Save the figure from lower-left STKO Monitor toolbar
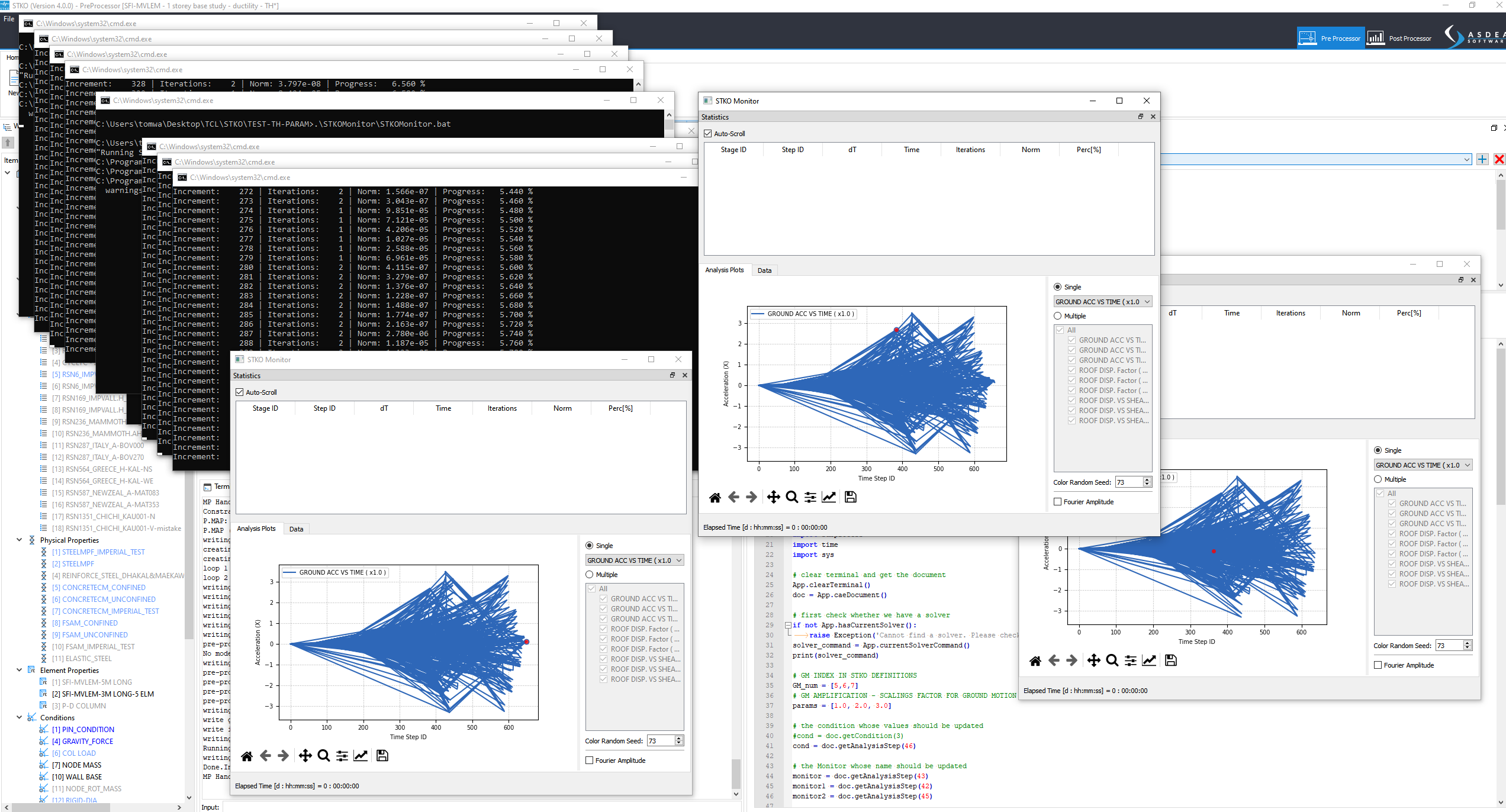 382,756
